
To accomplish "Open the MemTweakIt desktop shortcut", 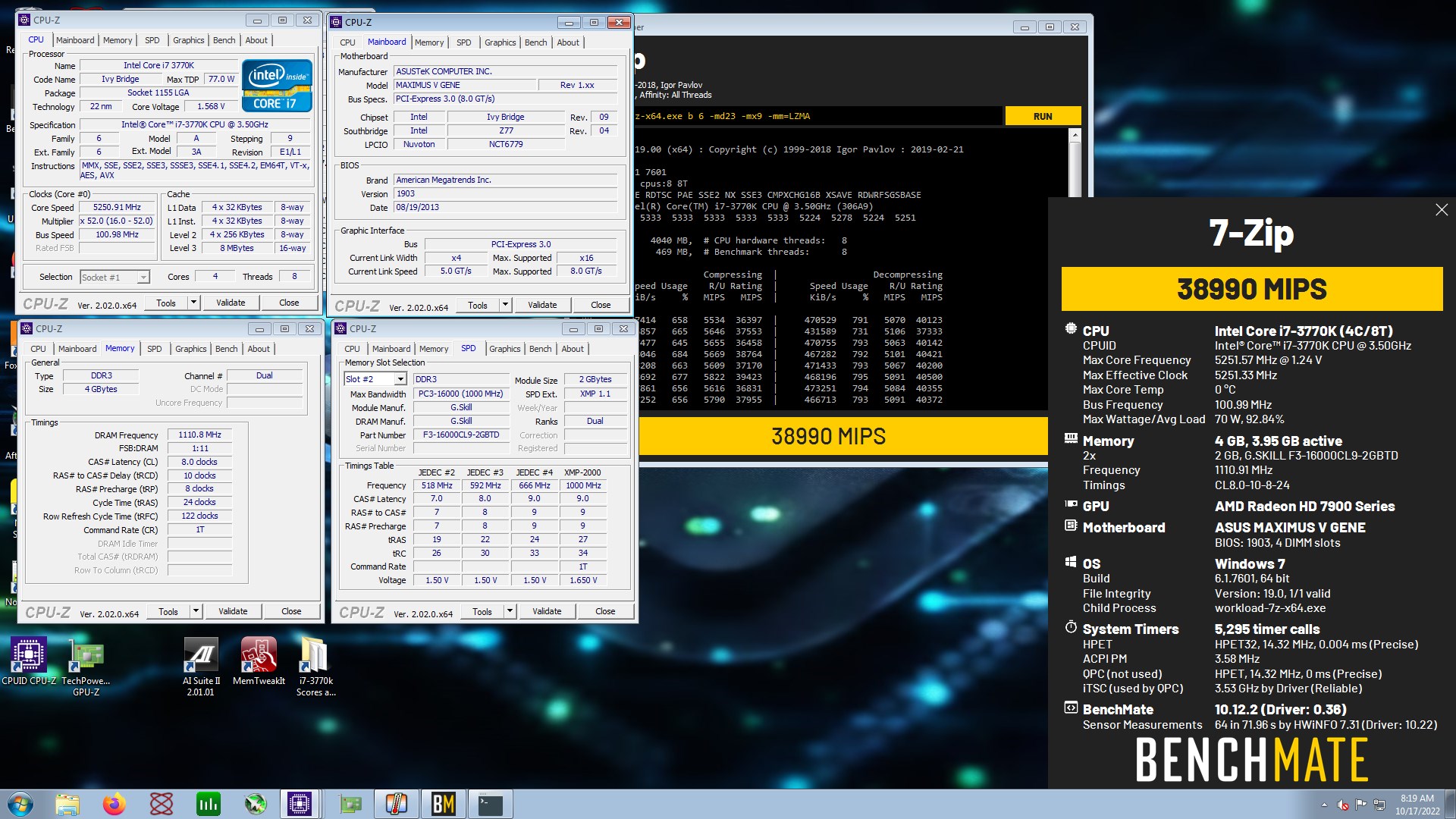I will pos(259,661).
